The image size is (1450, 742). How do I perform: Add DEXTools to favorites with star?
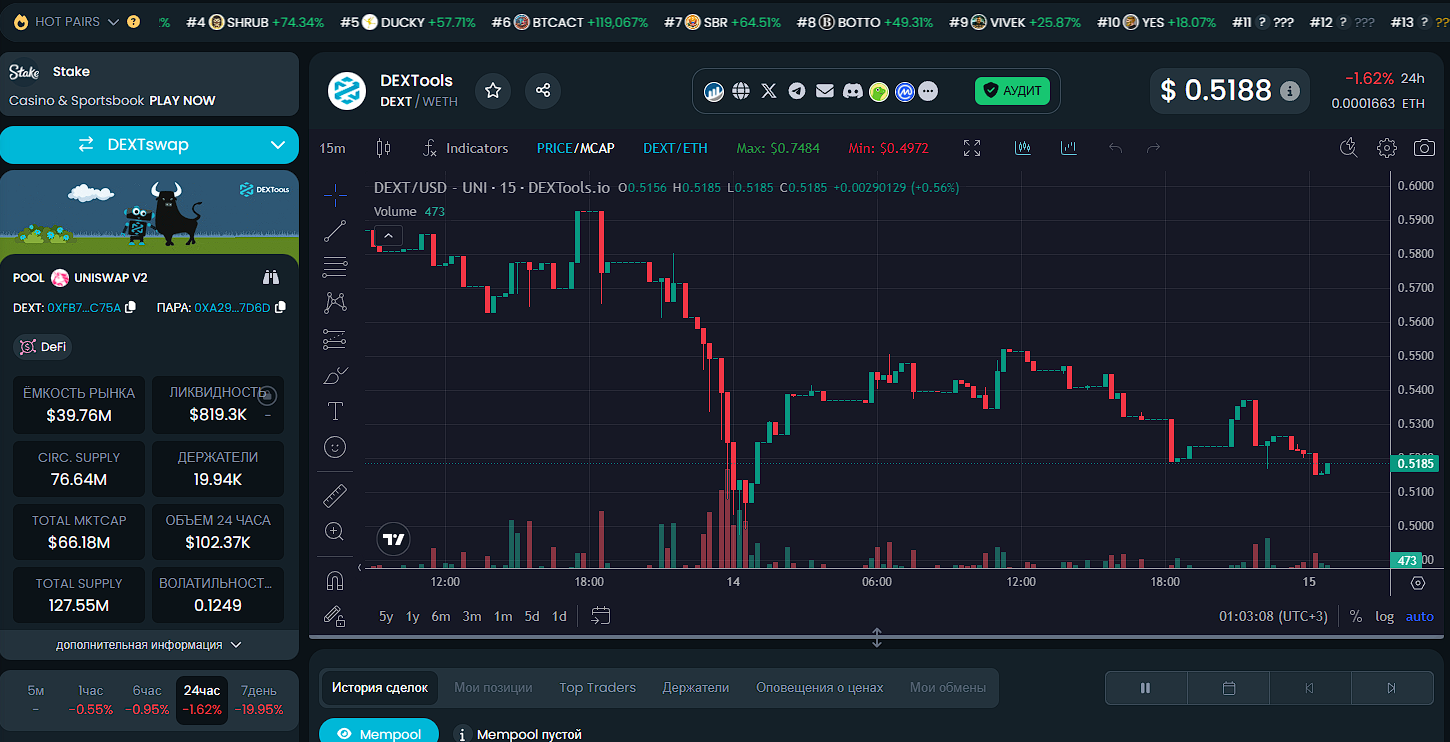(493, 91)
